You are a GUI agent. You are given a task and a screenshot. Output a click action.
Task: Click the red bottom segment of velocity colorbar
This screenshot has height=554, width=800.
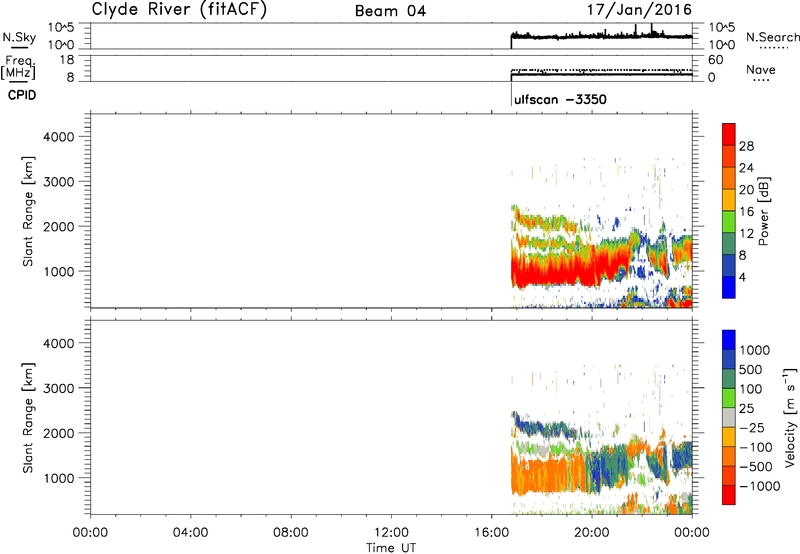point(729,495)
